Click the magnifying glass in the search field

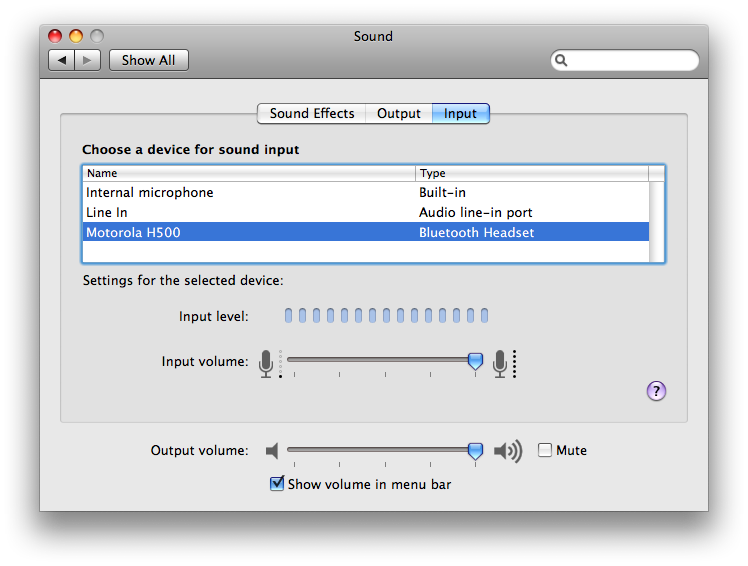(562, 61)
